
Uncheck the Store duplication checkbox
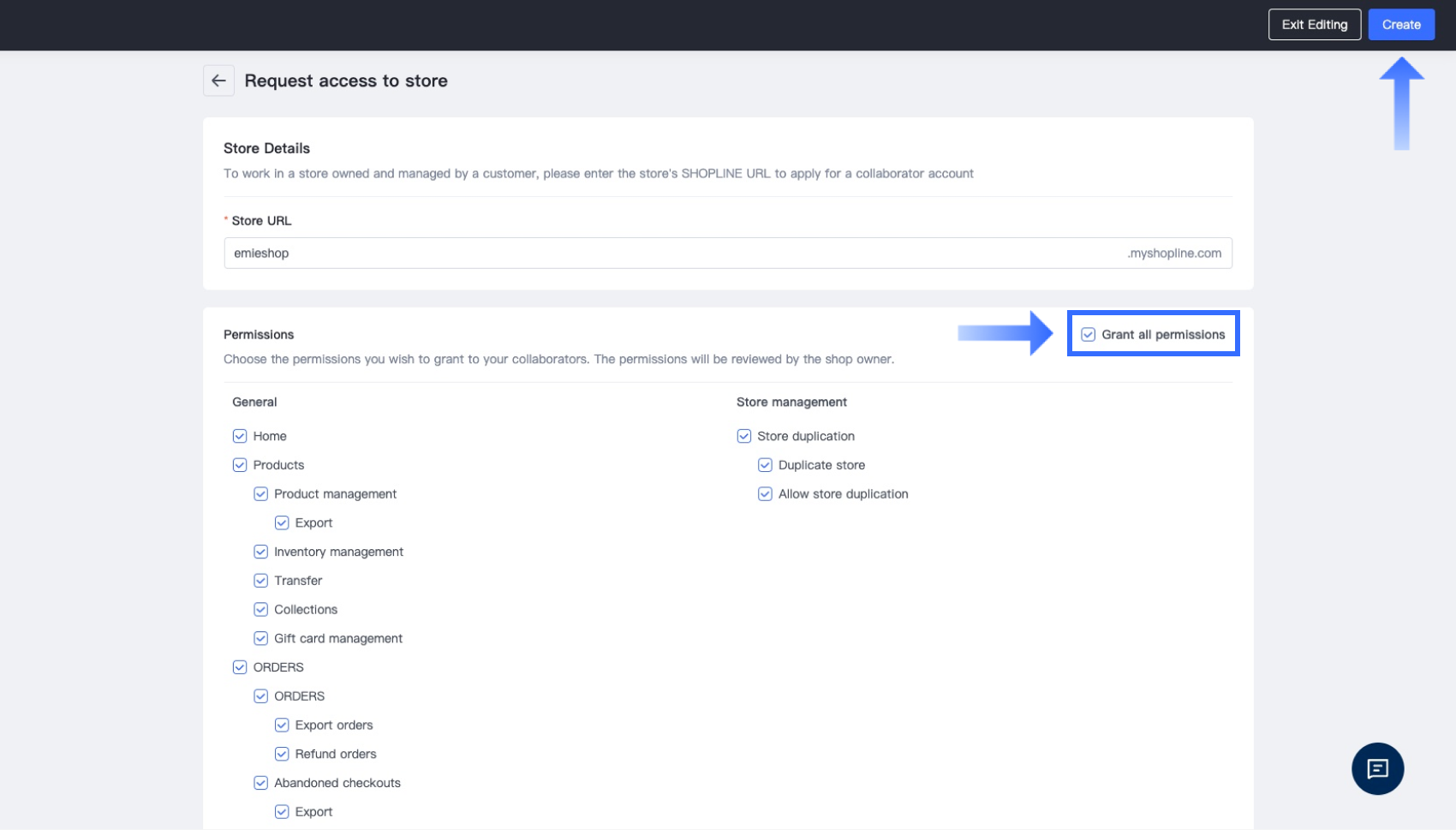744,436
